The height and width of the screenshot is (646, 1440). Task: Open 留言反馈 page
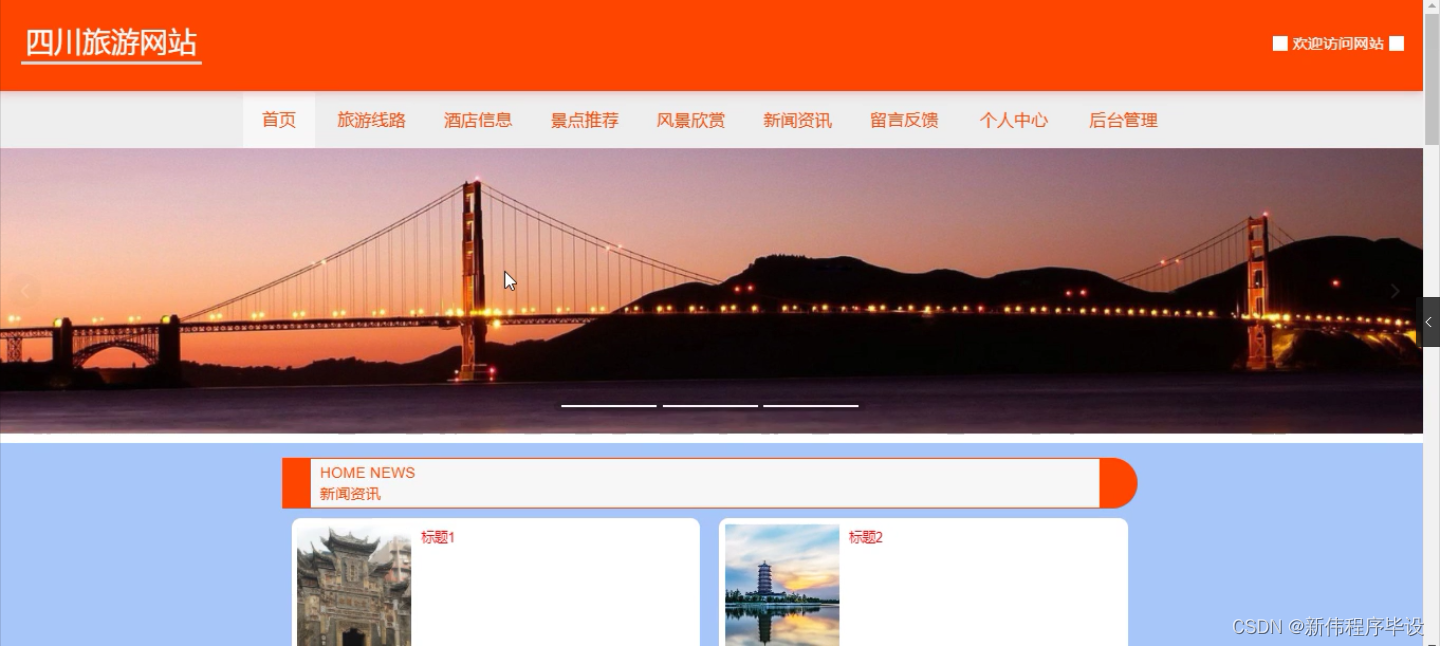tap(904, 120)
